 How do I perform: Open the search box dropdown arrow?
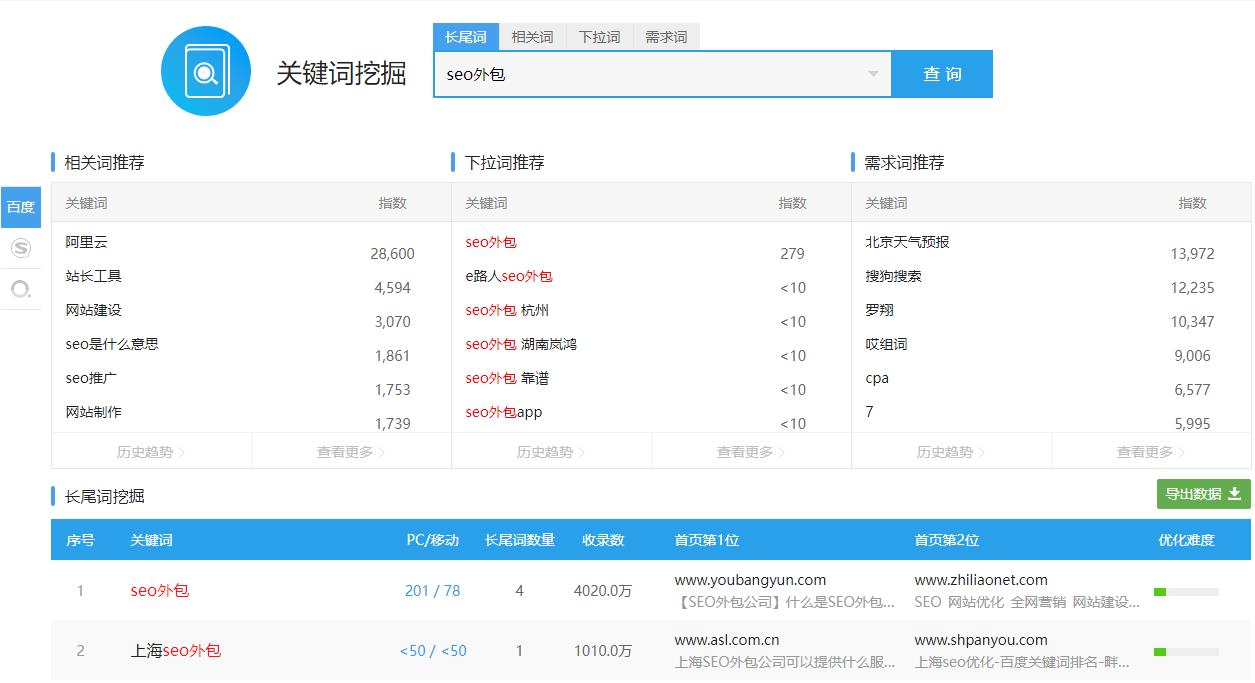coord(873,74)
